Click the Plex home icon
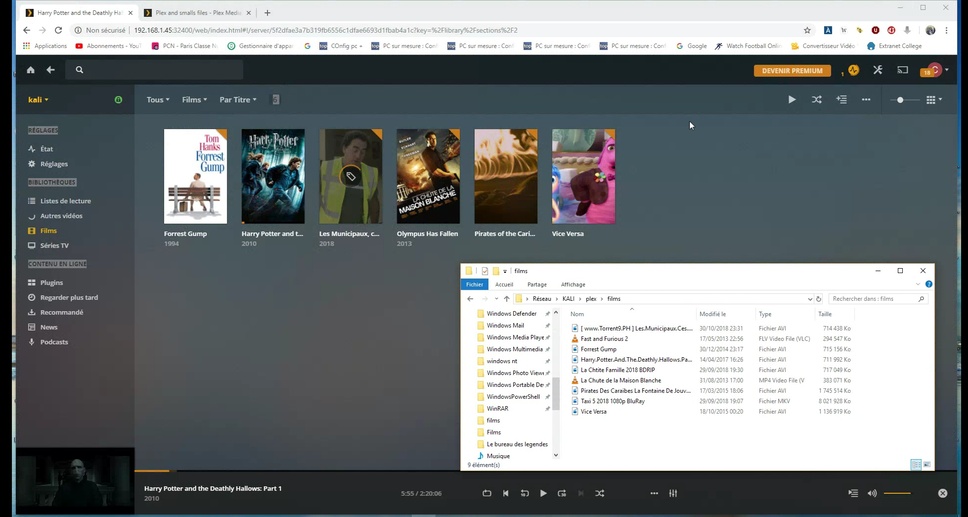This screenshot has width=968, height=517. [30, 70]
